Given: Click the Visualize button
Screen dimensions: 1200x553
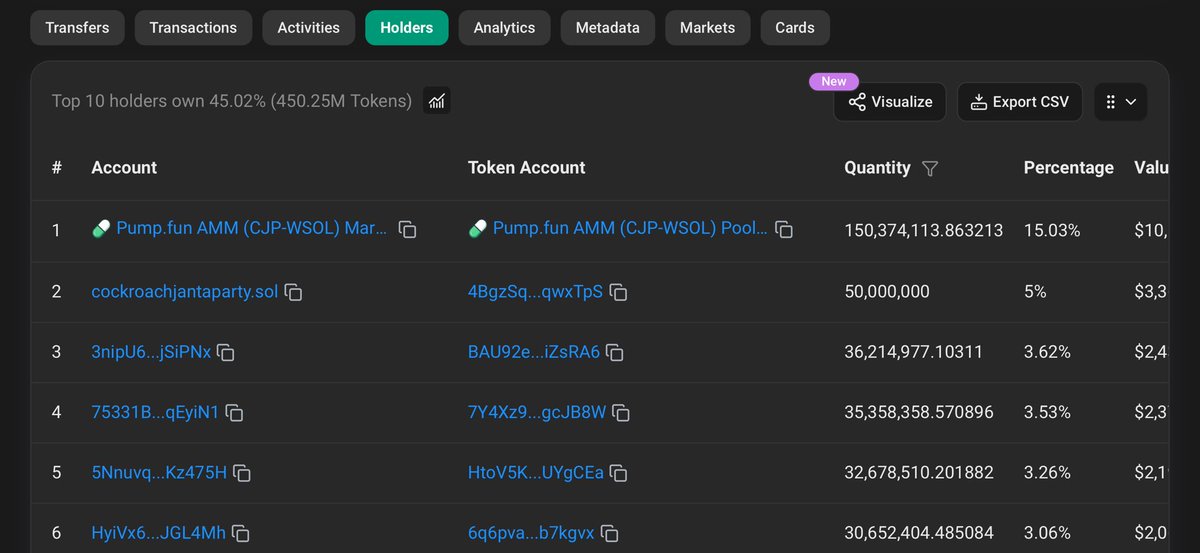Looking at the screenshot, I should pyautogui.click(x=890, y=102).
